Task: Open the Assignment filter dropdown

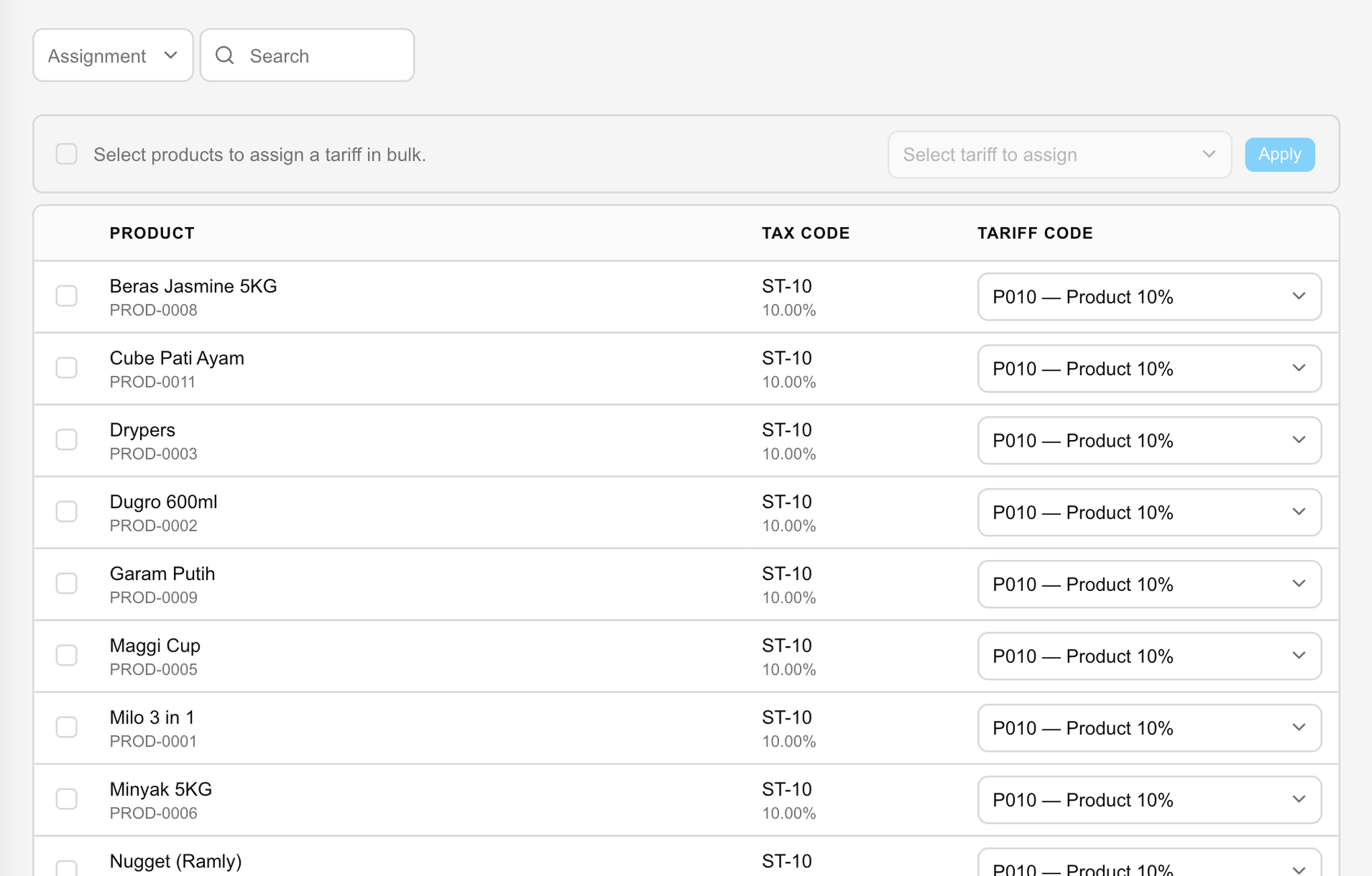Action: pyautogui.click(x=113, y=55)
